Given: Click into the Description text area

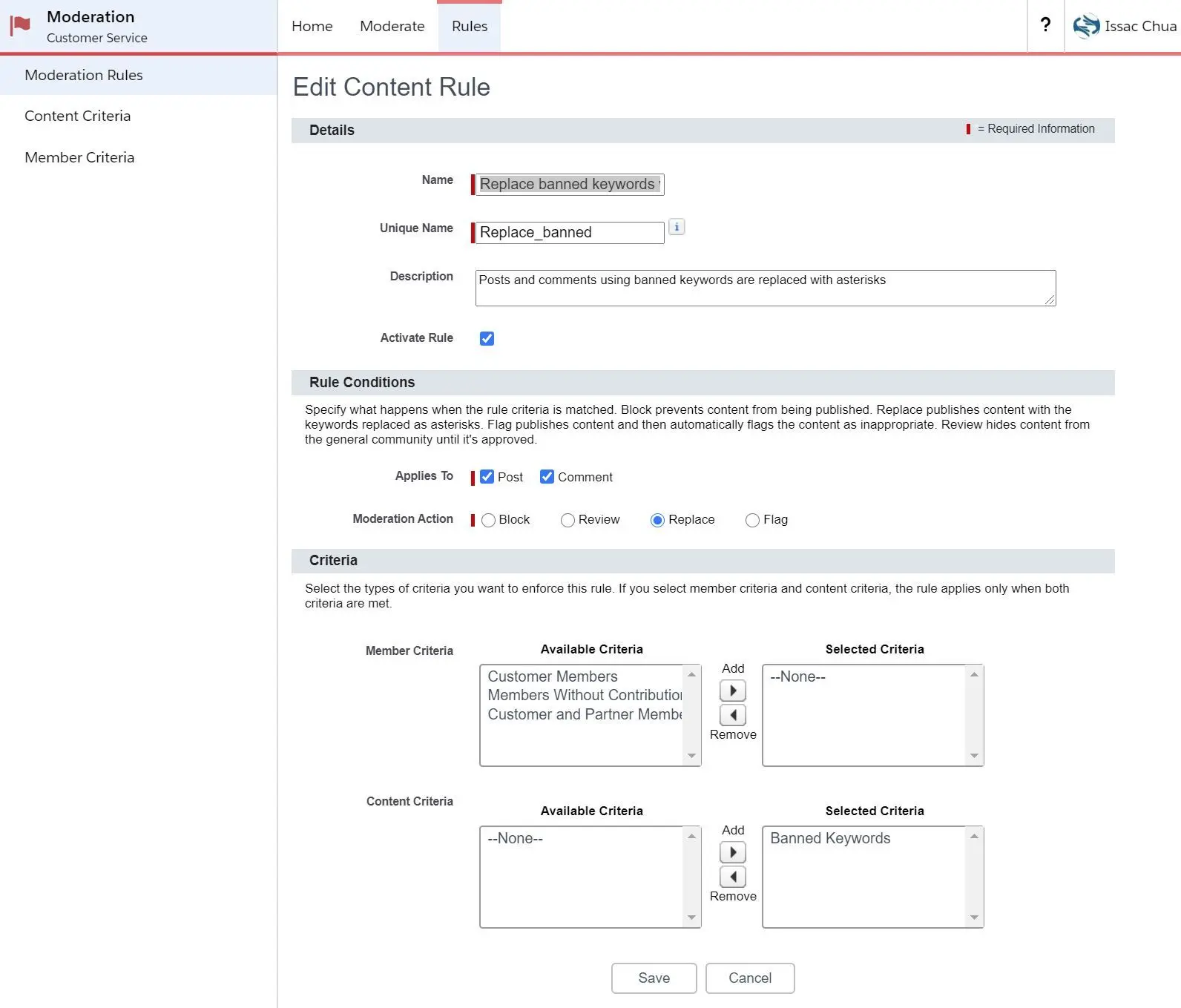Looking at the screenshot, I should pyautogui.click(x=766, y=288).
